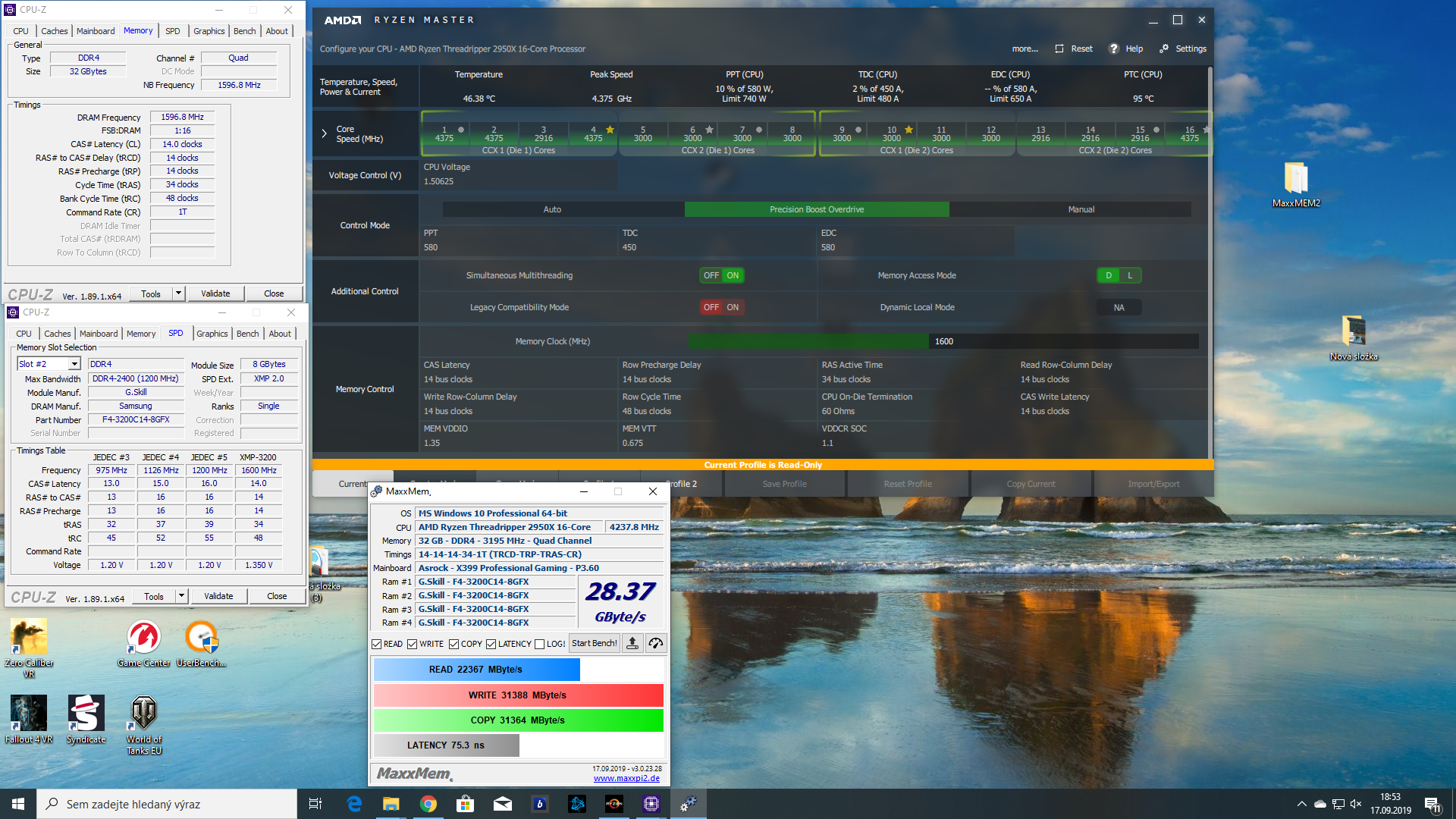
Task: Switch to Mainboard tab in top CPU-Z window
Action: coord(96,31)
